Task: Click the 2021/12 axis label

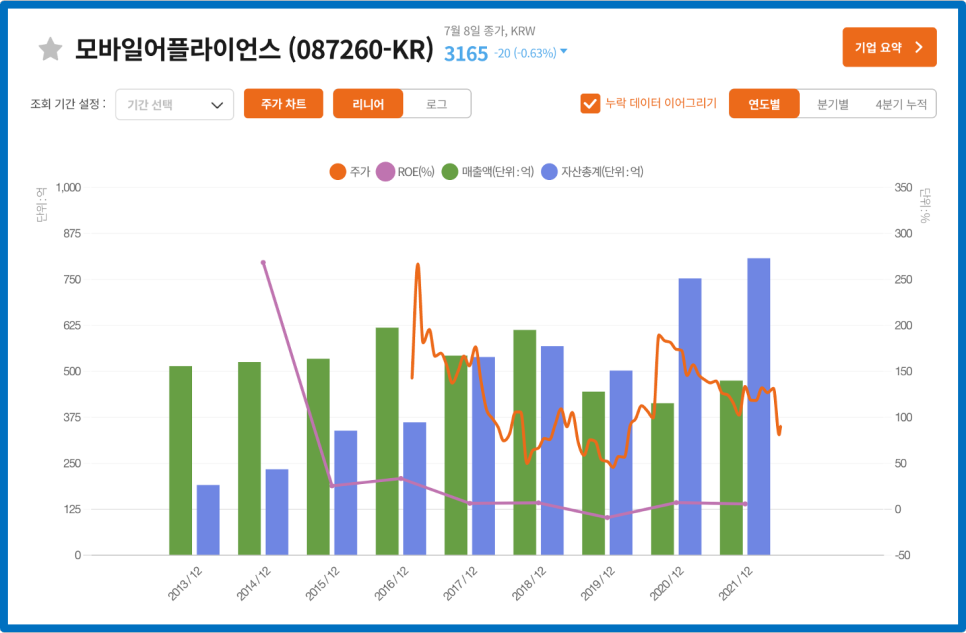Action: click(x=736, y=583)
